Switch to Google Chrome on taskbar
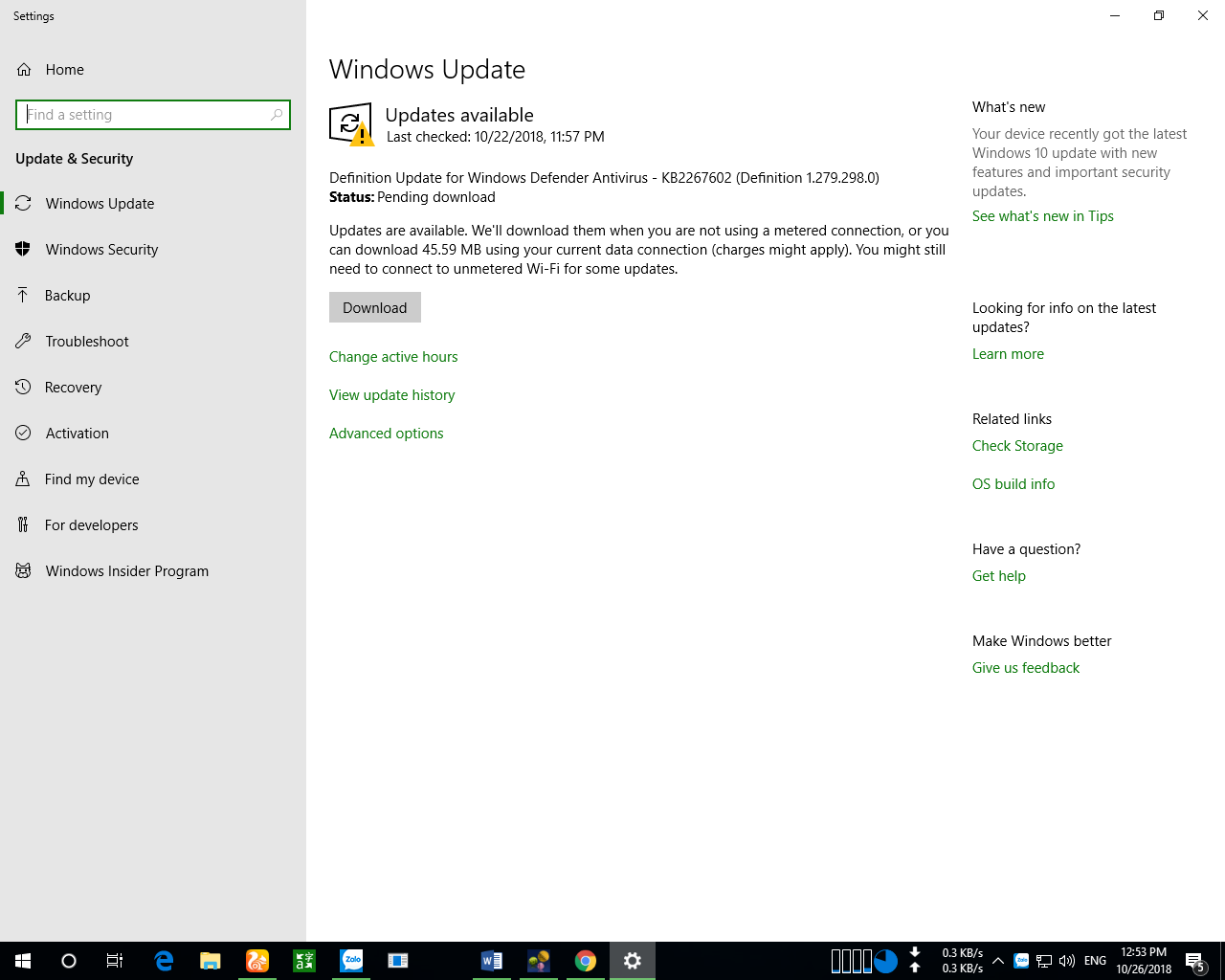 point(586,961)
